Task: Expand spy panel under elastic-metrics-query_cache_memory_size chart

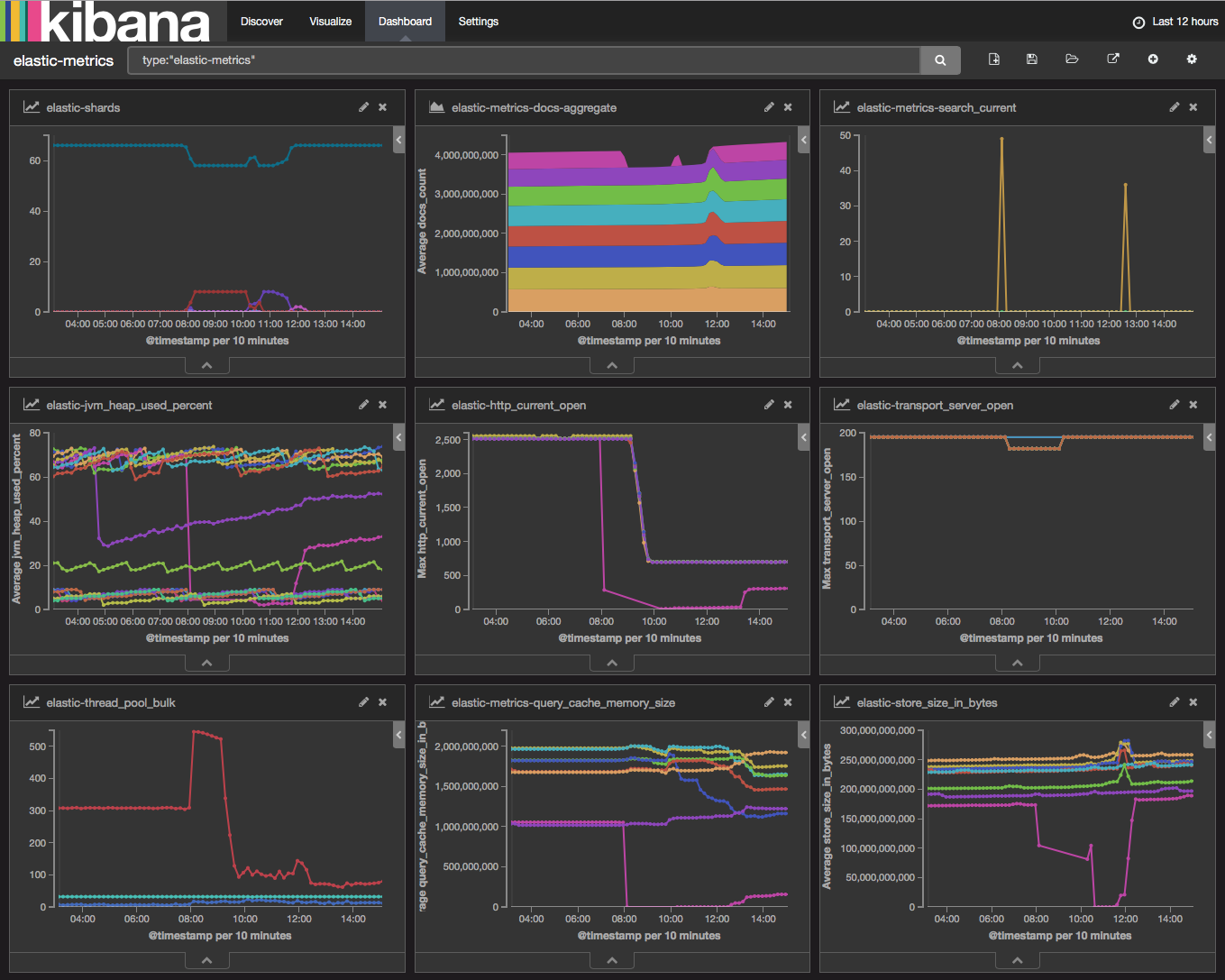Action: (612, 960)
